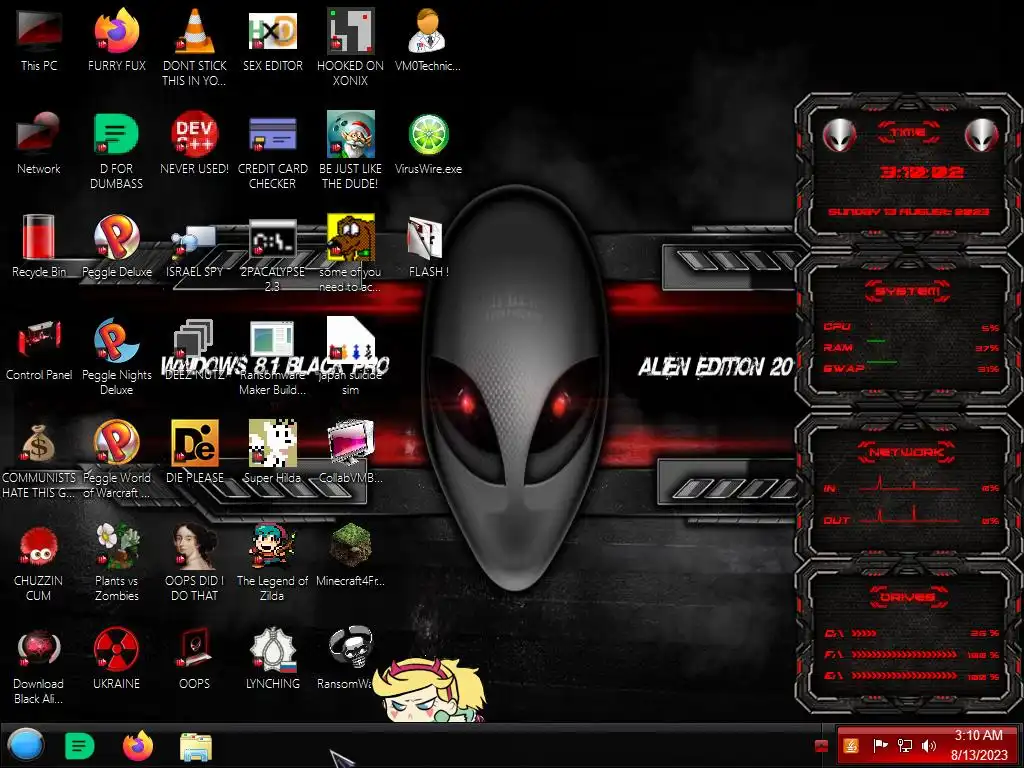Launch Firefox from the taskbar
The height and width of the screenshot is (768, 1024).
click(138, 746)
